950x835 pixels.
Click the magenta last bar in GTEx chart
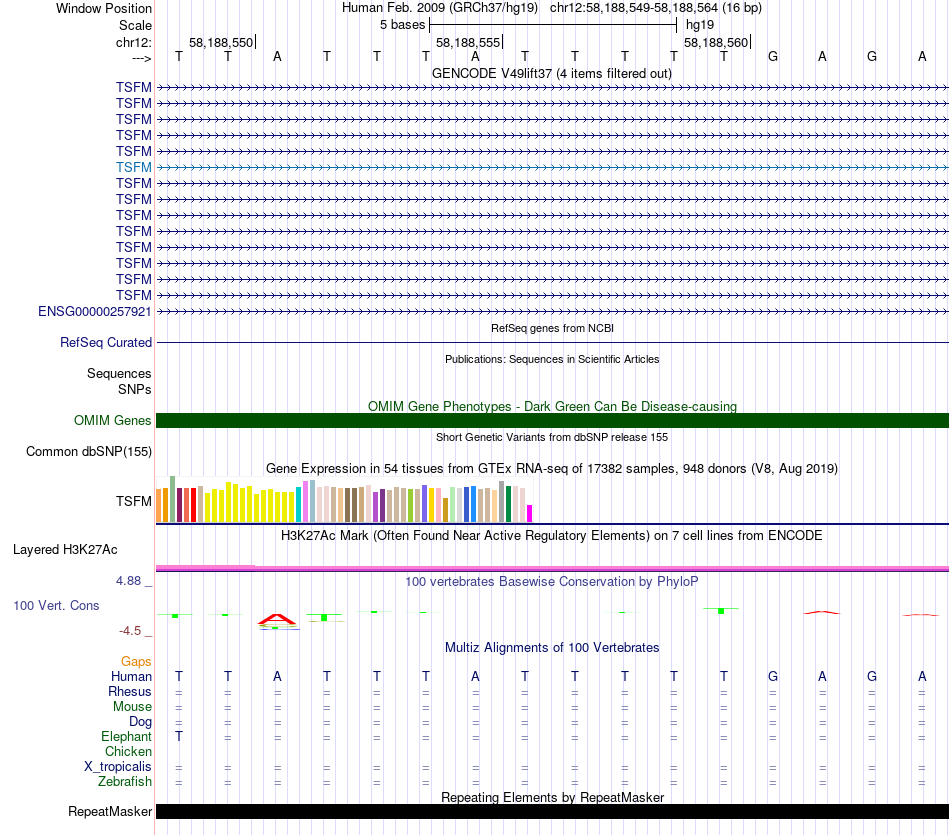tap(529, 513)
